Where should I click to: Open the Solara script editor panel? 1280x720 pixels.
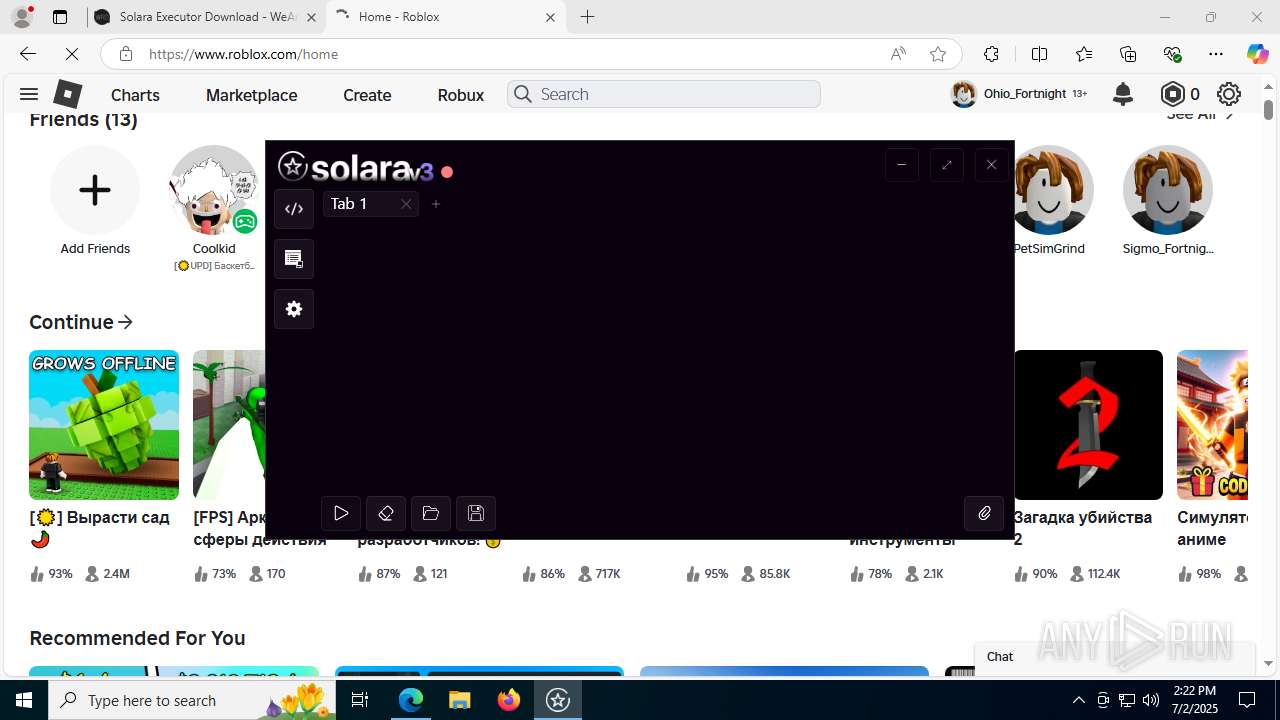pos(294,209)
